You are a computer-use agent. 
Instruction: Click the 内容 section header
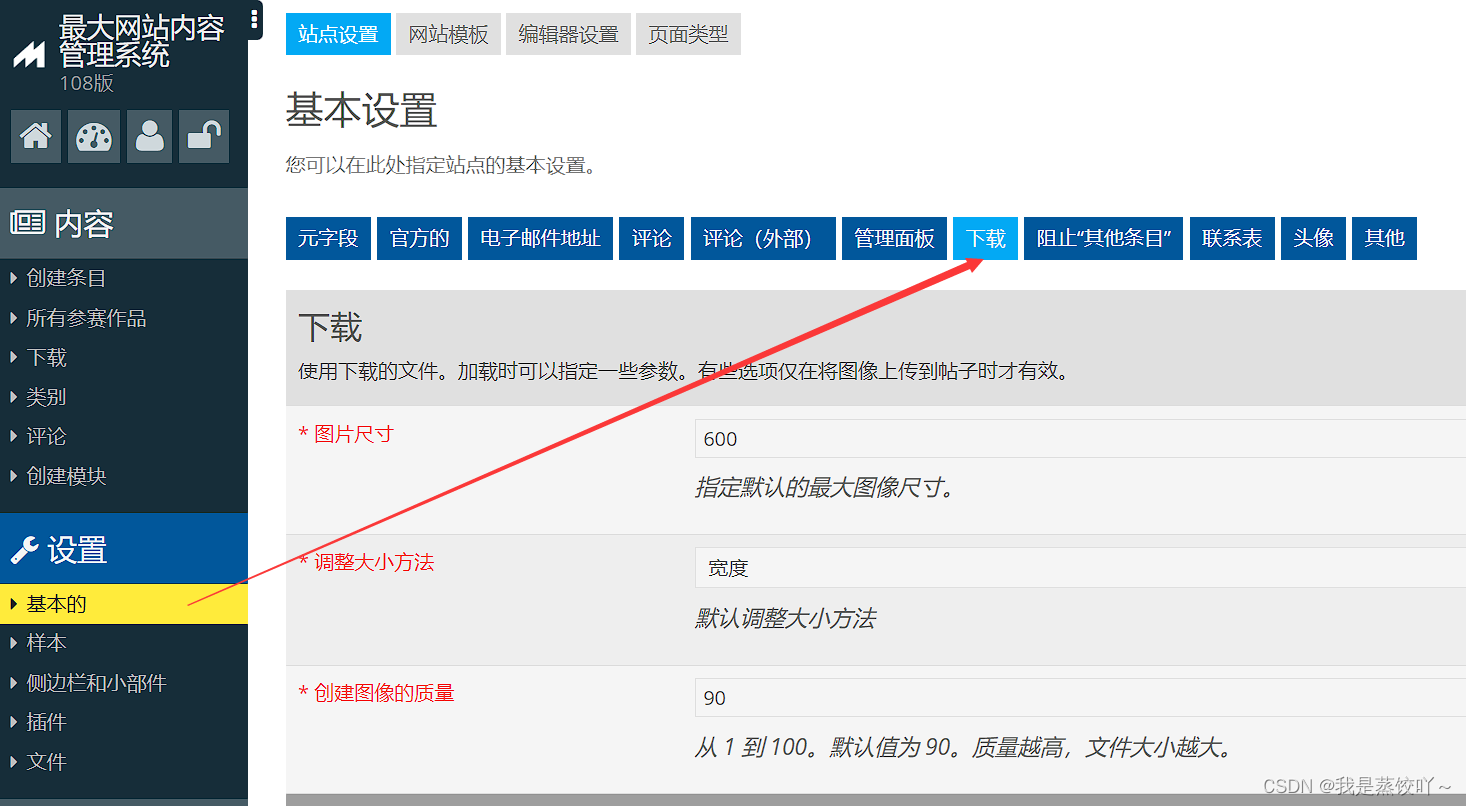124,223
